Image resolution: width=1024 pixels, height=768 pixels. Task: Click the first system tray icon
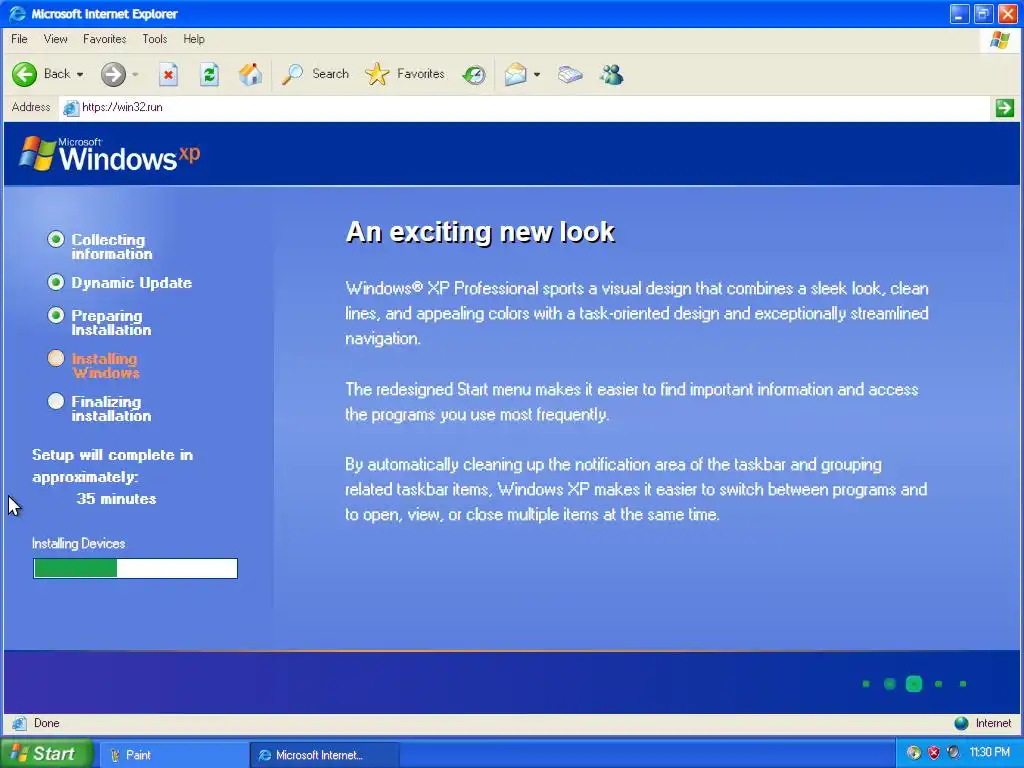click(914, 752)
